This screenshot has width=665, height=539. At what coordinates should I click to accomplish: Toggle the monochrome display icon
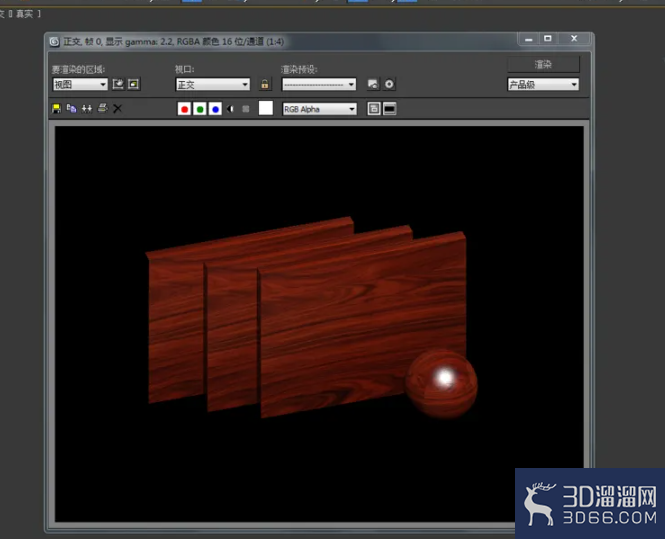point(246,109)
